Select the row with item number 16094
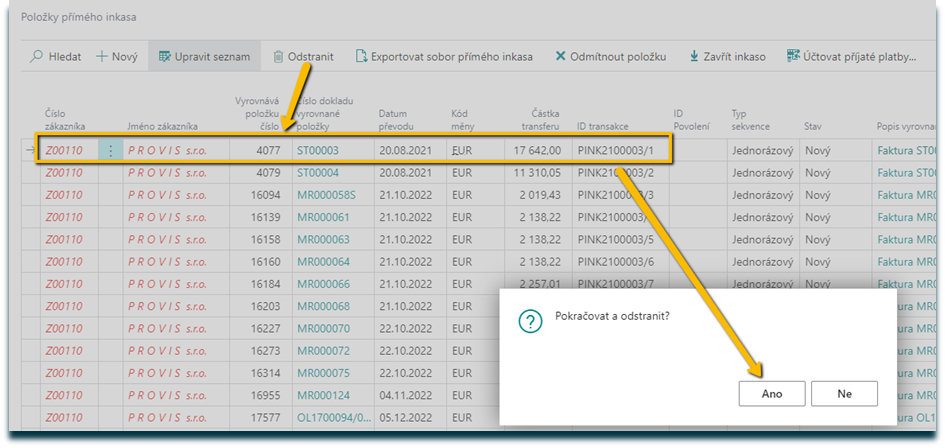The height and width of the screenshot is (448, 945). coord(265,195)
